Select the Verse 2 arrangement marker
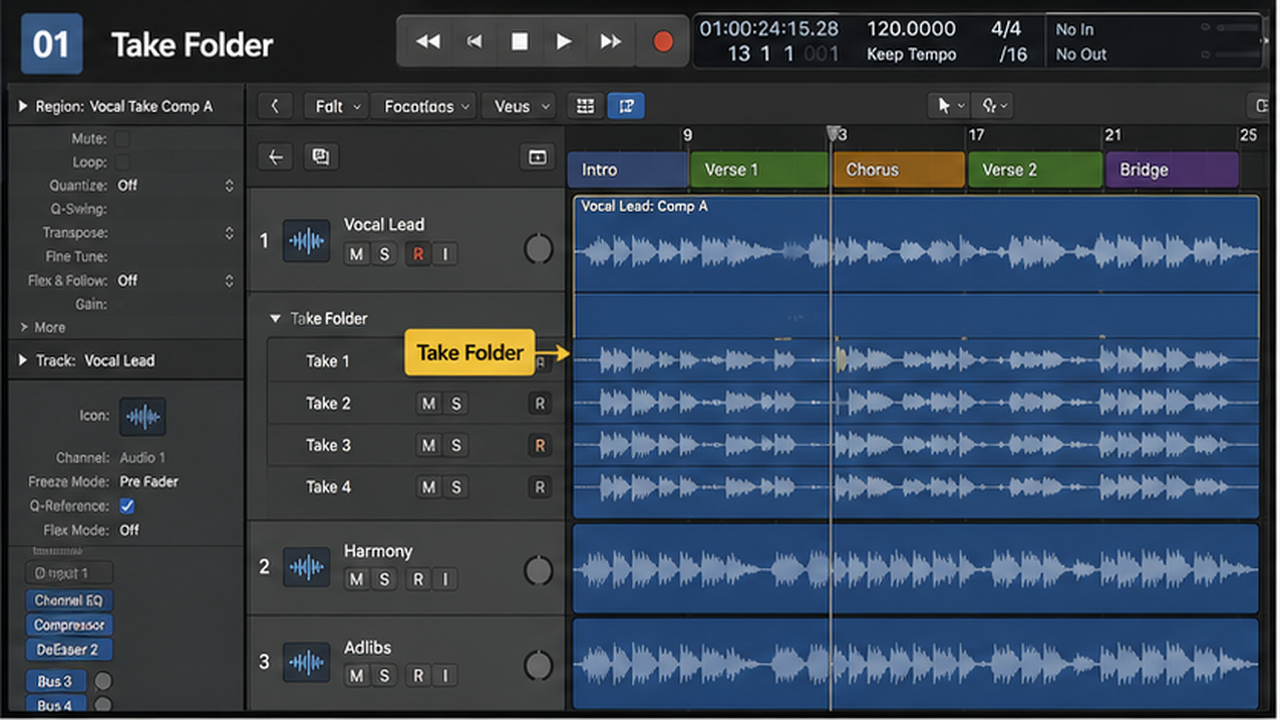This screenshot has height=720, width=1280. pyautogui.click(x=1035, y=170)
